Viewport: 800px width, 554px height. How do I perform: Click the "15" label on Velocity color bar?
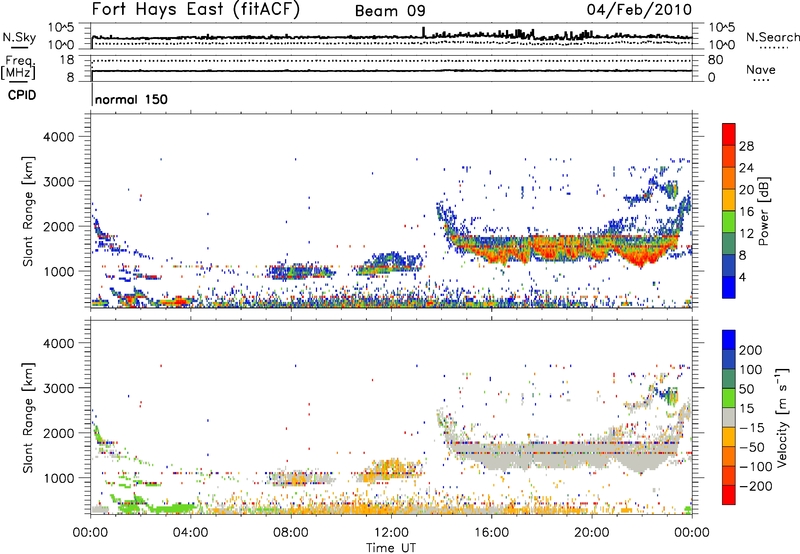tap(746, 408)
